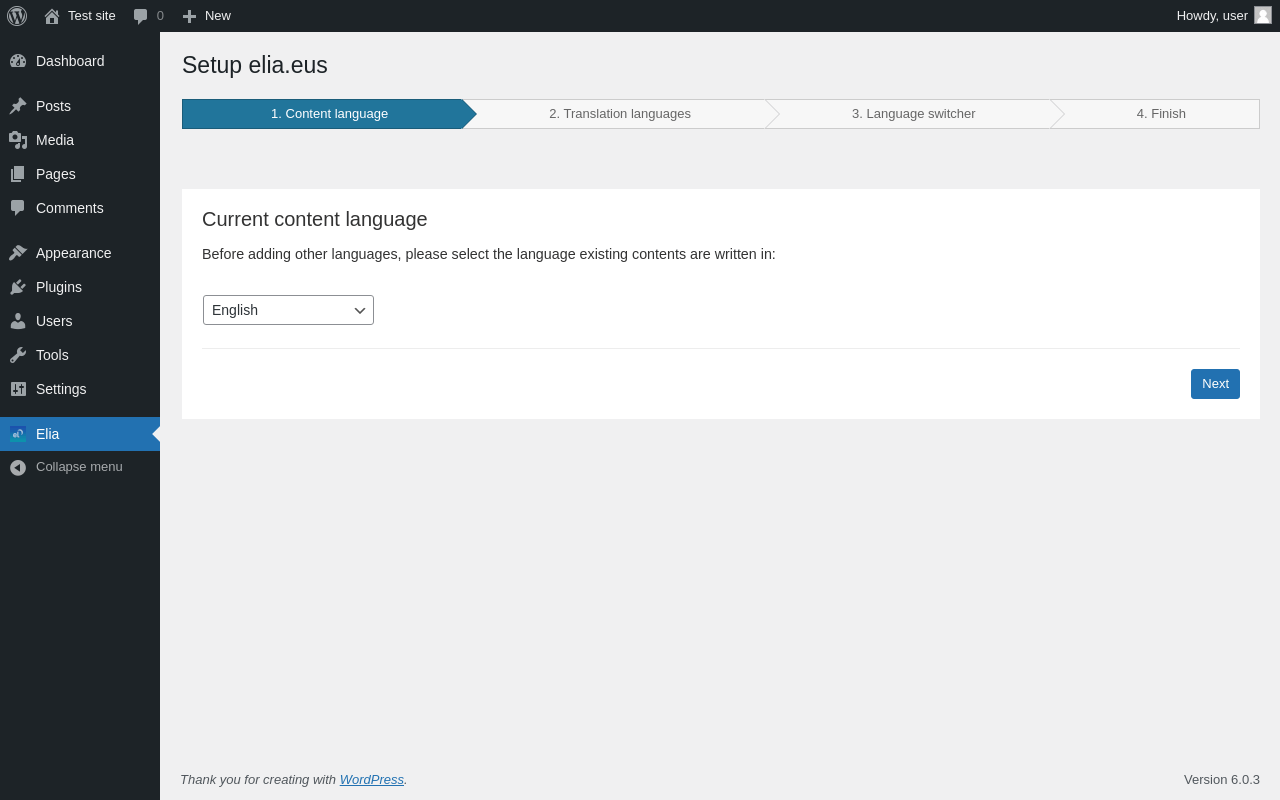Click the Version 6.0.3 footer text
This screenshot has width=1280, height=800.
(x=1222, y=779)
